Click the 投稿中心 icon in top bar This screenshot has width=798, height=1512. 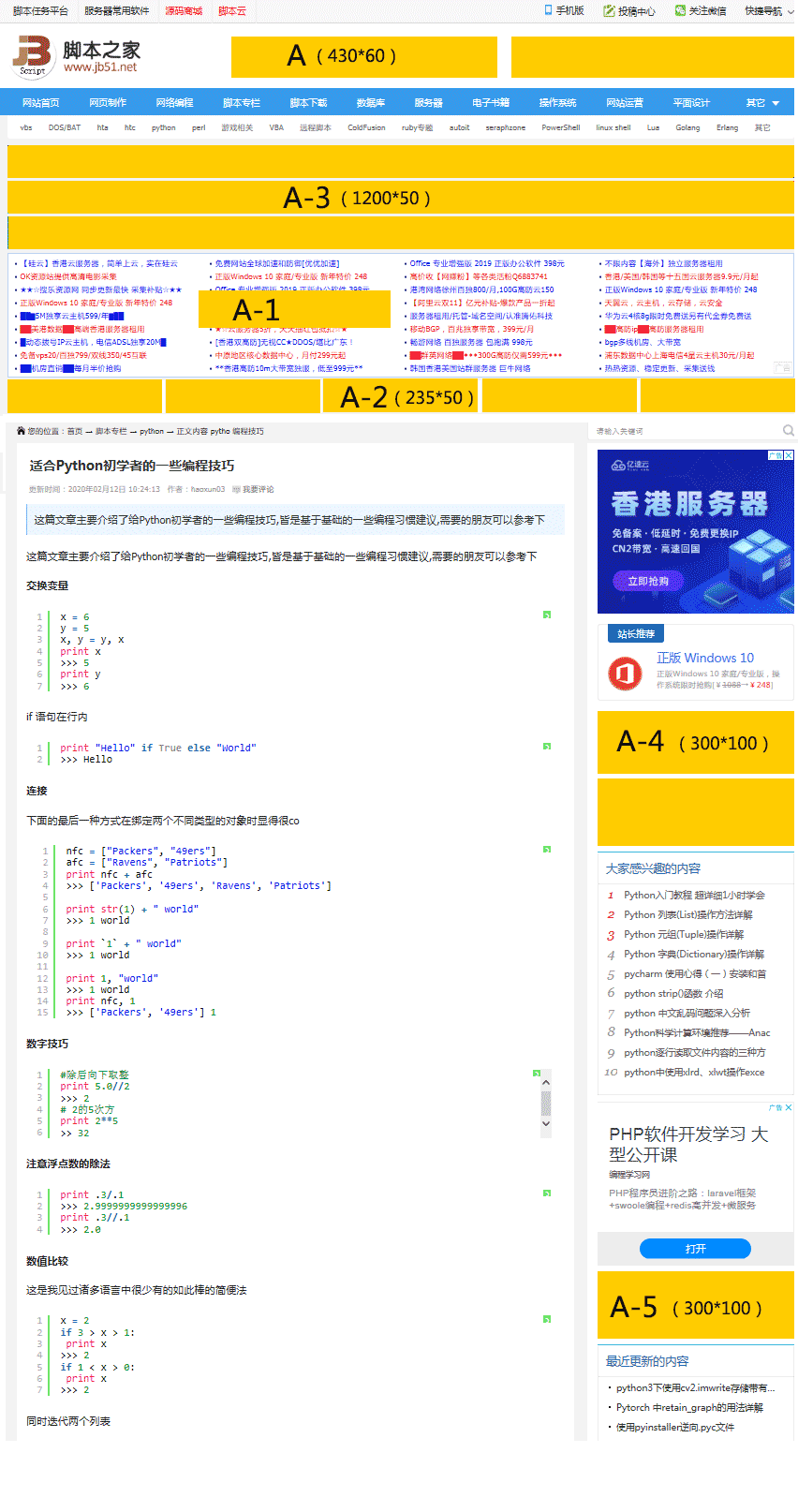[609, 11]
